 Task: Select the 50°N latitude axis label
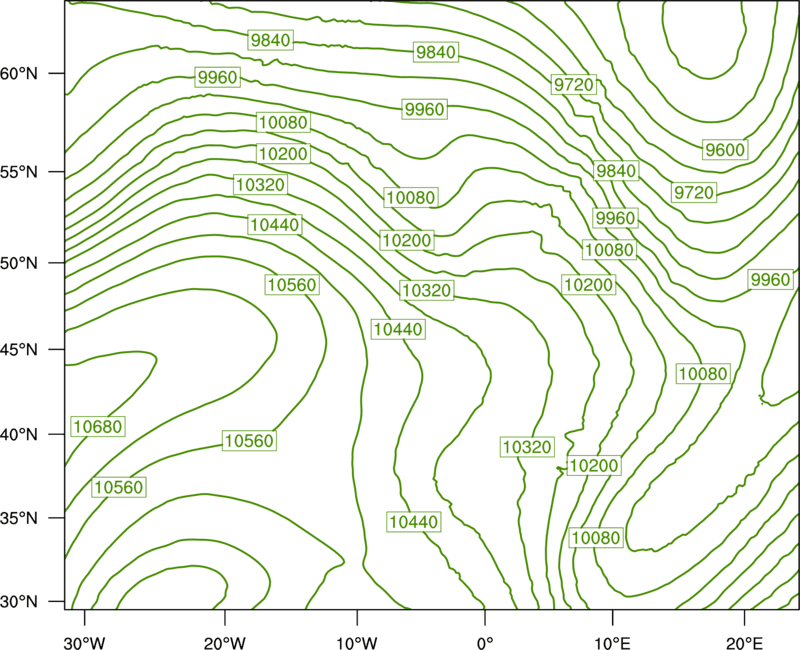(19, 263)
